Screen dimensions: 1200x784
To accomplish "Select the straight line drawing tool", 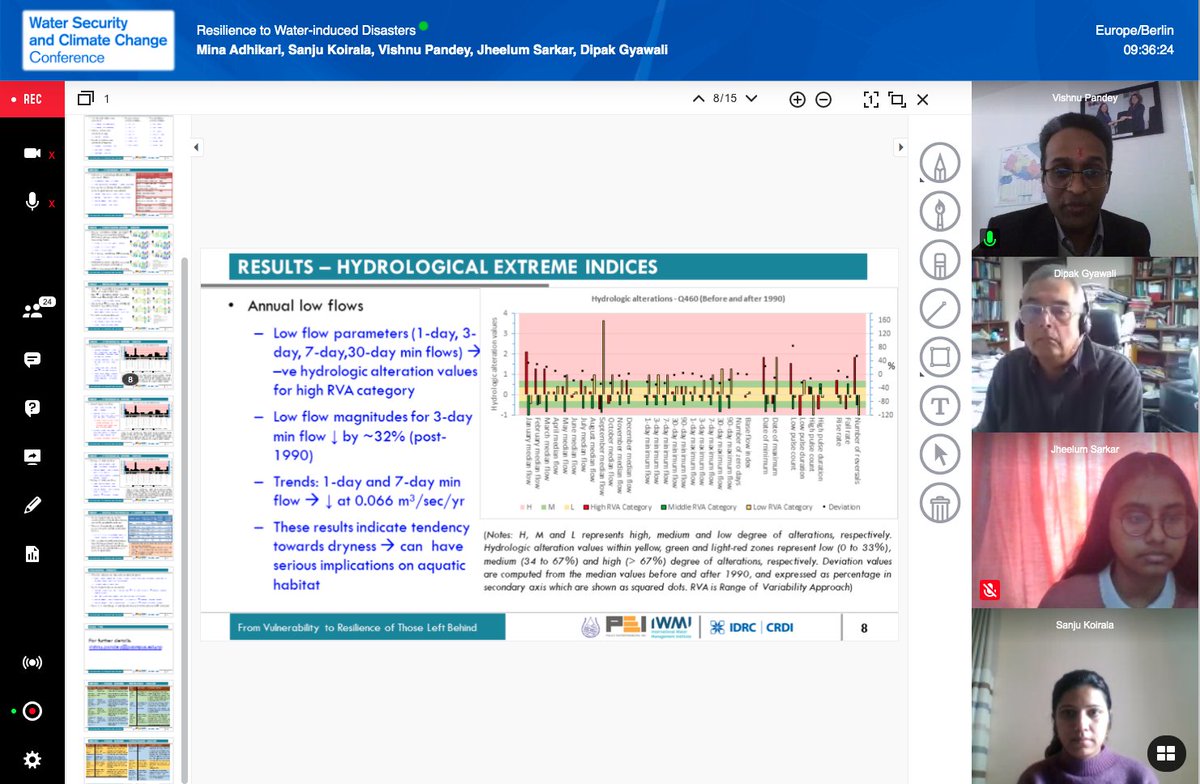I will coord(940,309).
